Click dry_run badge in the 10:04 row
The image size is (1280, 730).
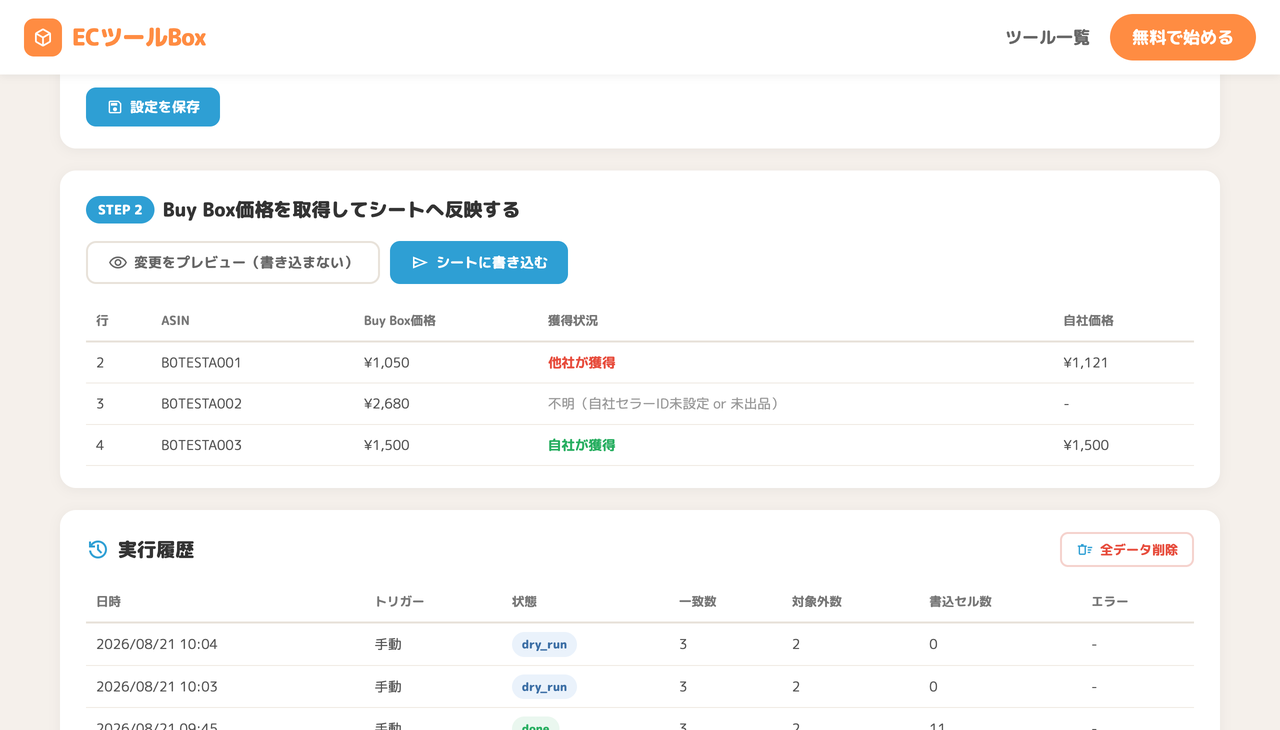click(544, 644)
